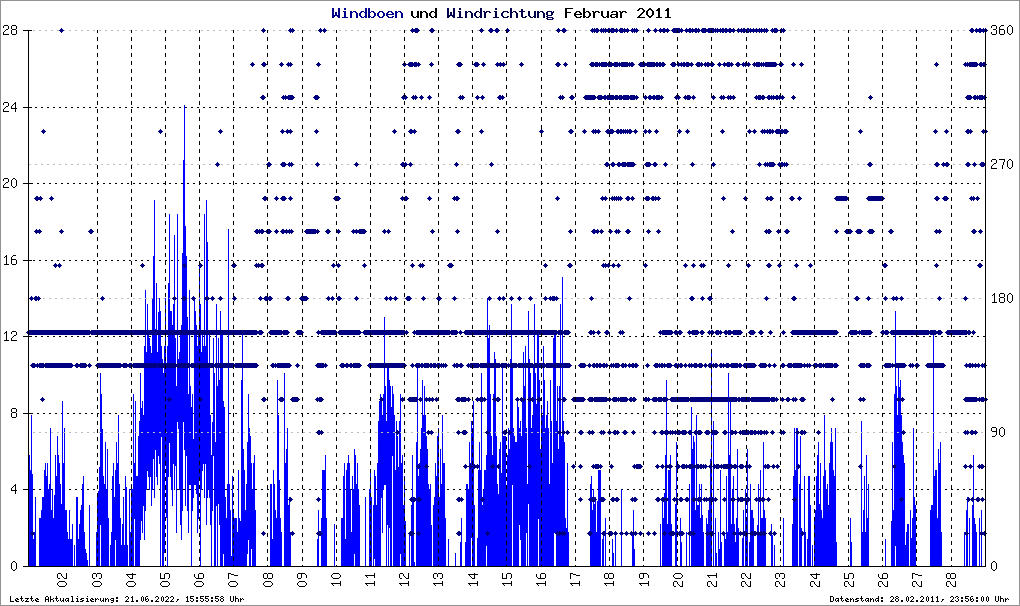This screenshot has width=1020, height=606.
Task: Click the day label 13 on x-axis
Action: (x=438, y=579)
